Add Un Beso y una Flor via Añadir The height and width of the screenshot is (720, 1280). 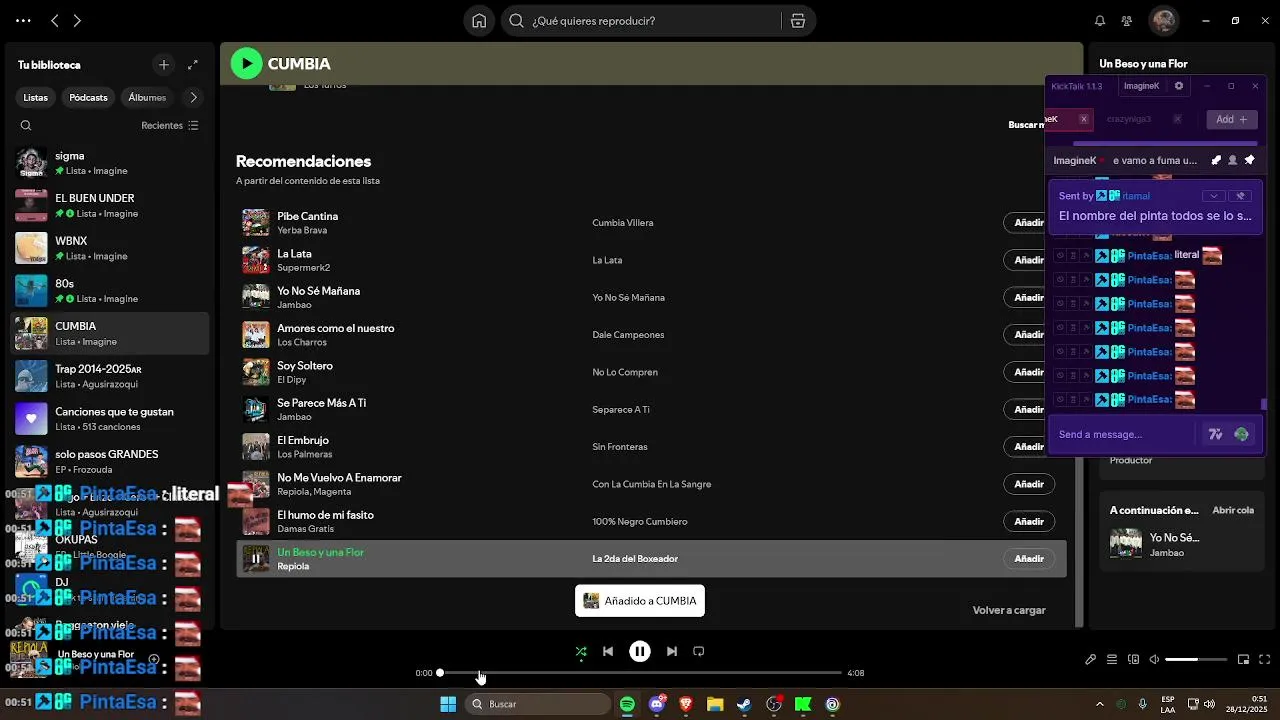pos(1029,558)
